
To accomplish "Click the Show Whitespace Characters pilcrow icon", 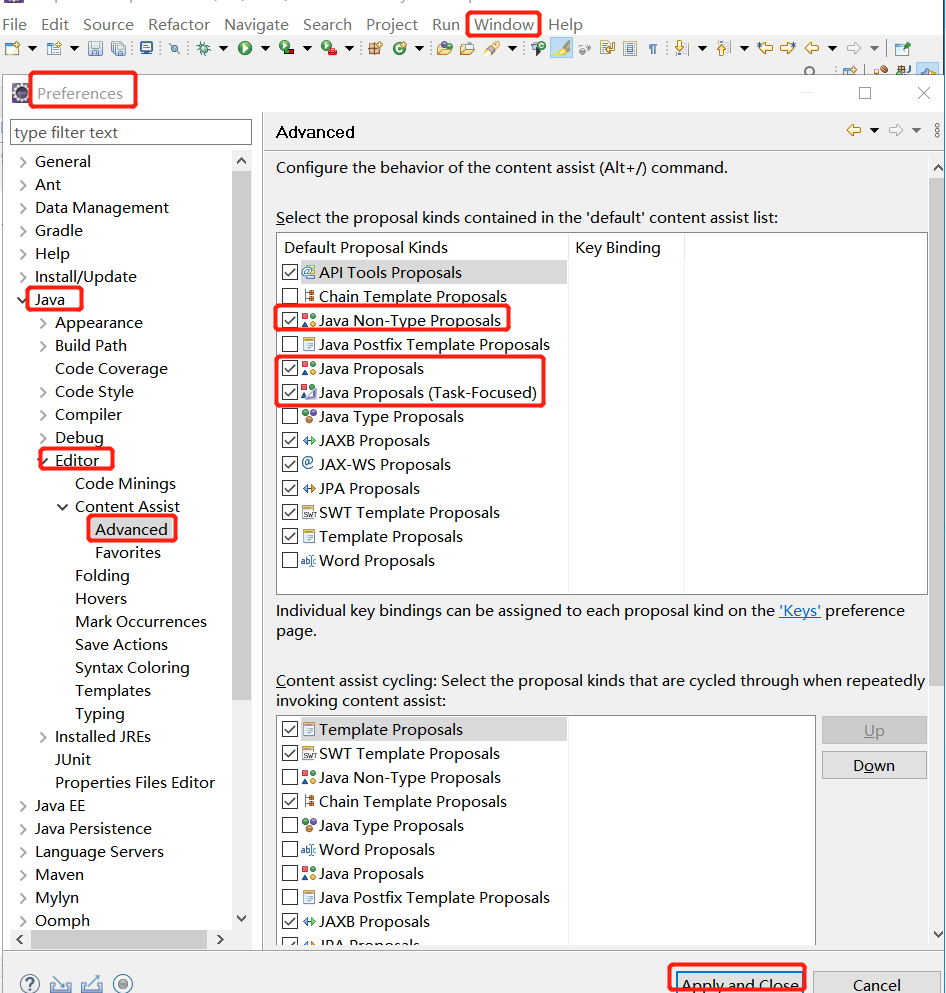I will click(x=653, y=48).
